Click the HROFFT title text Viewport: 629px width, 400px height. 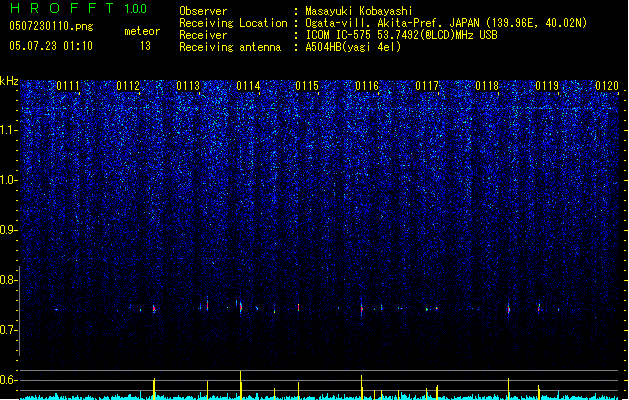[x=62, y=8]
